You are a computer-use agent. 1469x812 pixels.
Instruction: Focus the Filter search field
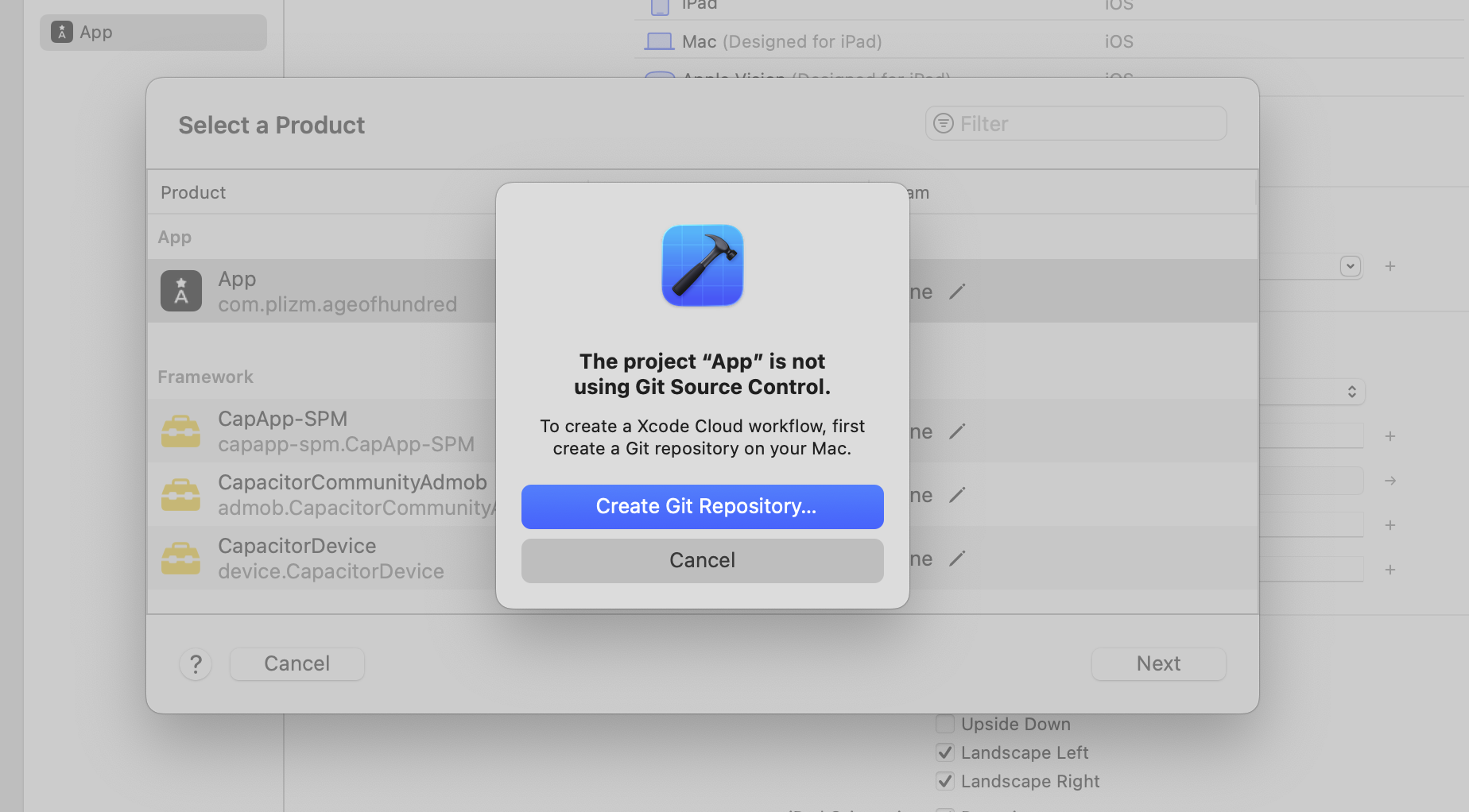[x=1076, y=123]
